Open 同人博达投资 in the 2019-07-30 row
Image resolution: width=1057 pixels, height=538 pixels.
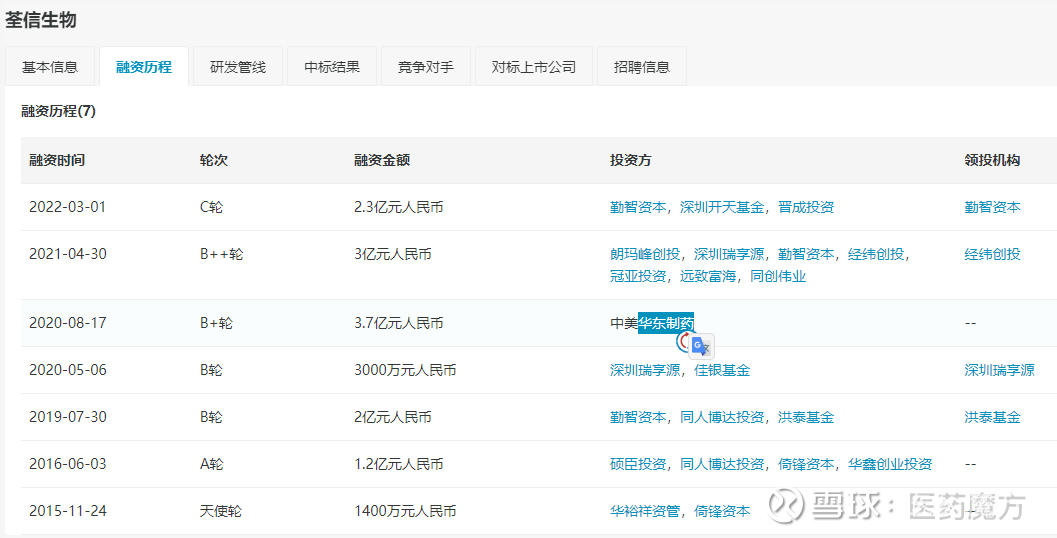tap(722, 417)
